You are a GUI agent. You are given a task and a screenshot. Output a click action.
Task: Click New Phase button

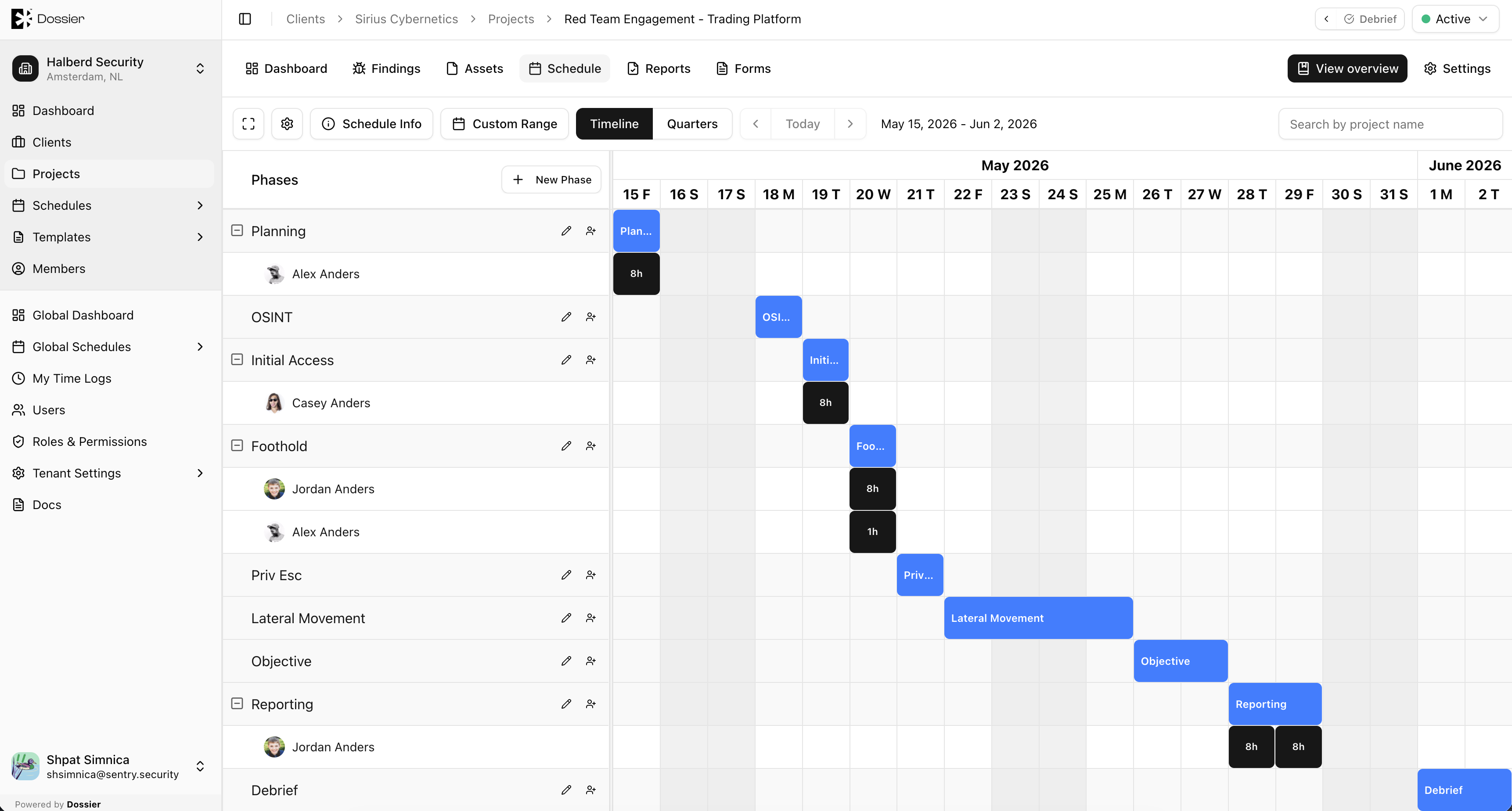click(551, 179)
